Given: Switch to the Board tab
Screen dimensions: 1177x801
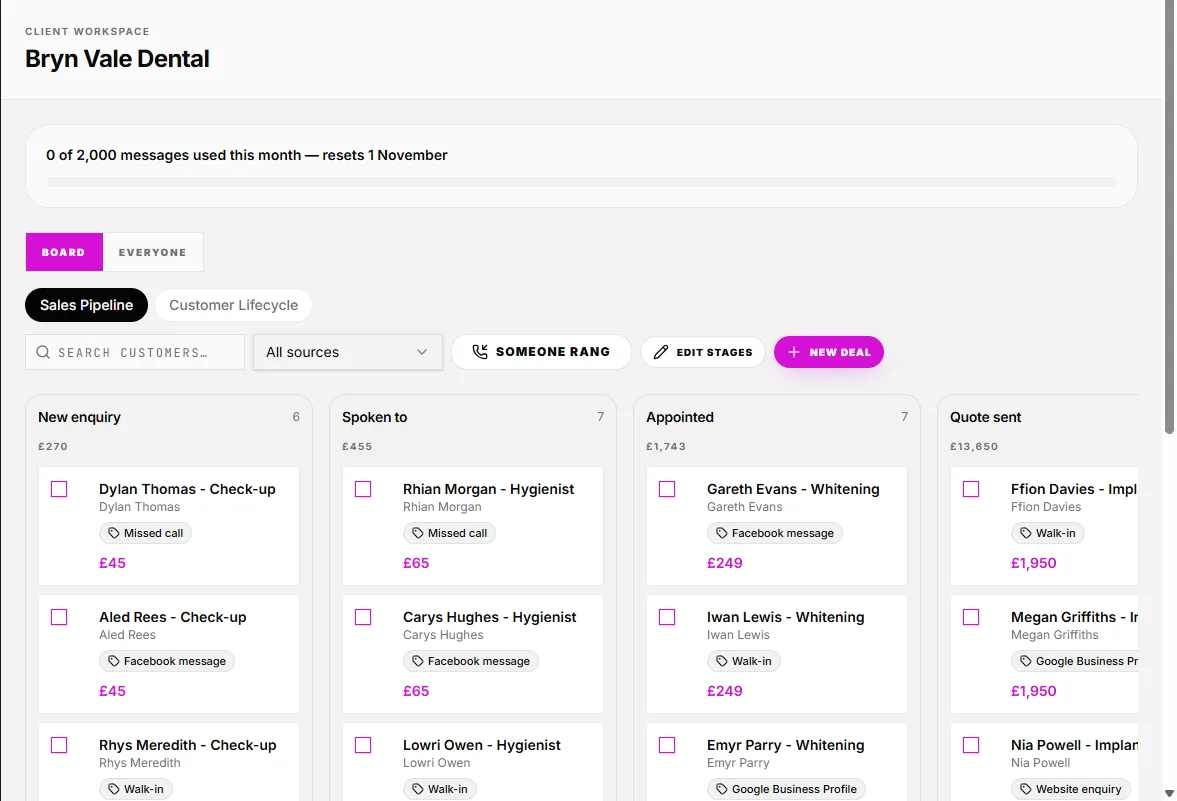Looking at the screenshot, I should point(64,252).
